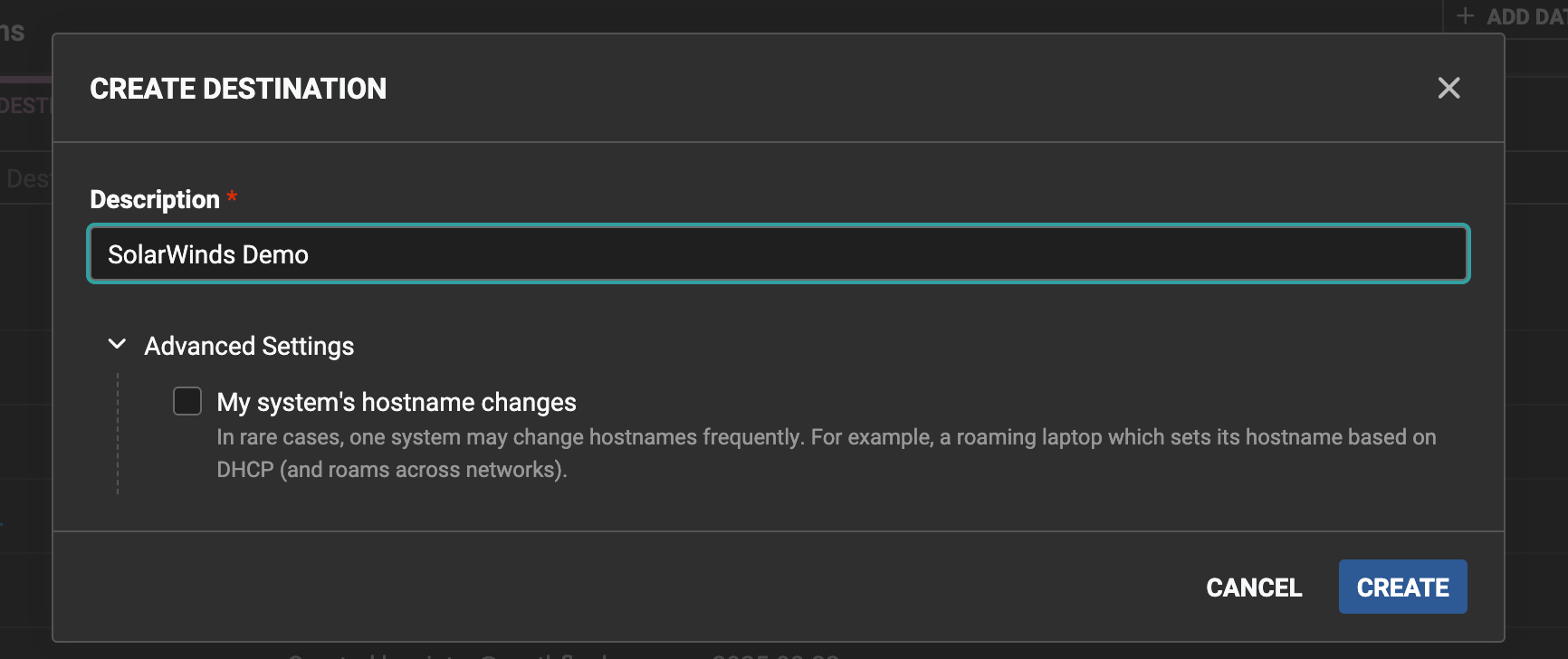
Task: Focus the Description input field
Action: (x=779, y=253)
